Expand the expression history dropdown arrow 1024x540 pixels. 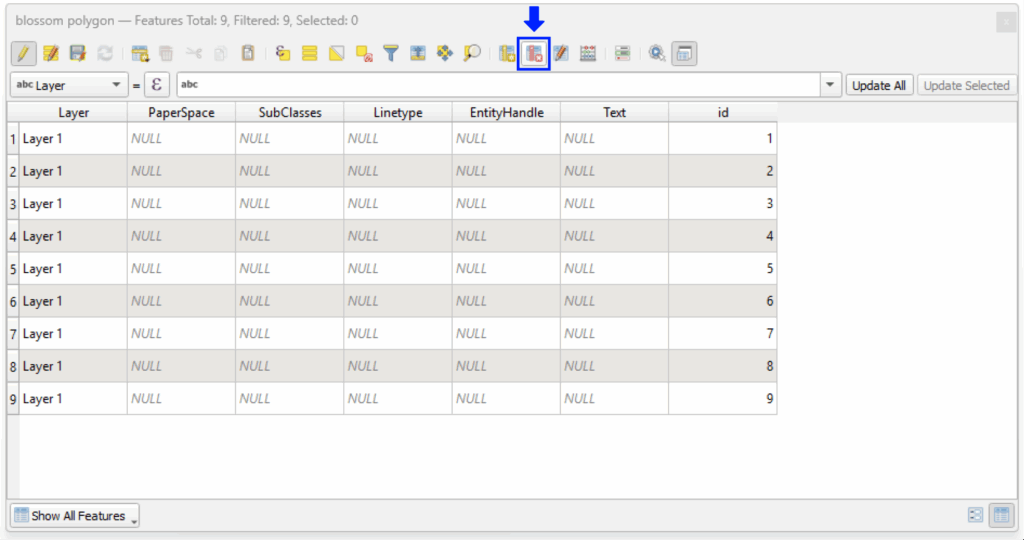[x=830, y=85]
